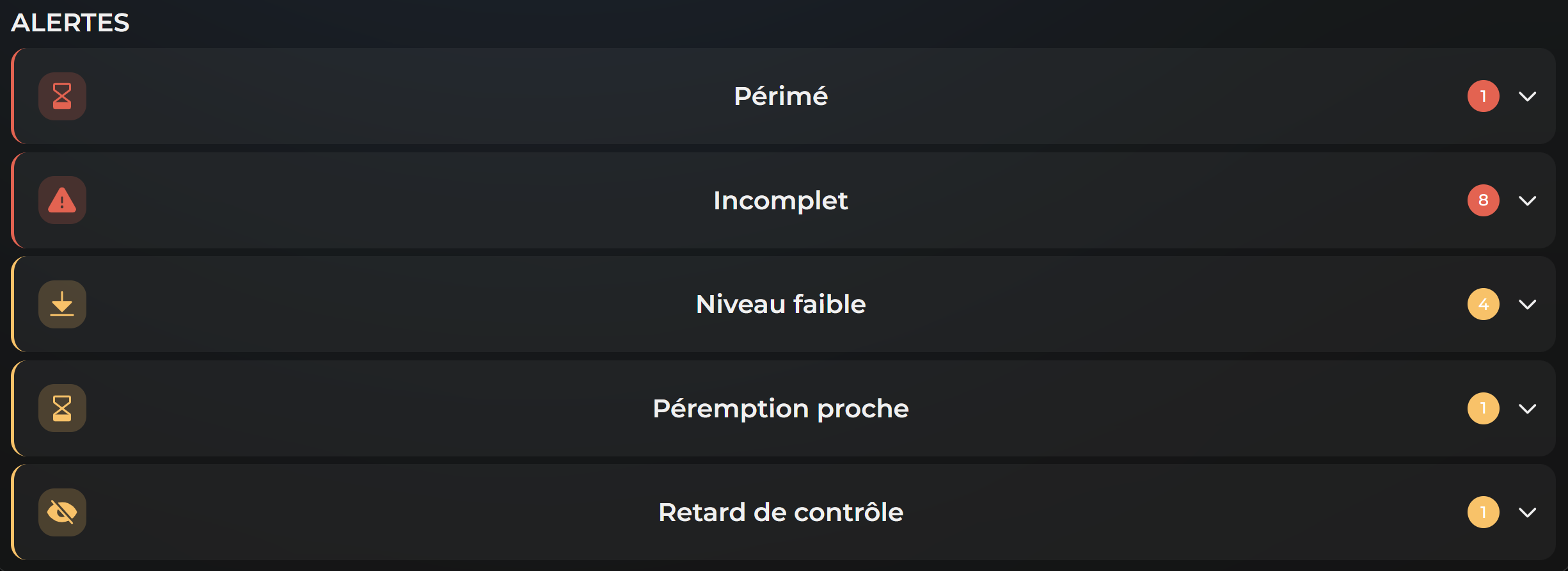The width and height of the screenshot is (1568, 571).
Task: Click the download arrow Niveau faible icon
Action: pyautogui.click(x=62, y=304)
